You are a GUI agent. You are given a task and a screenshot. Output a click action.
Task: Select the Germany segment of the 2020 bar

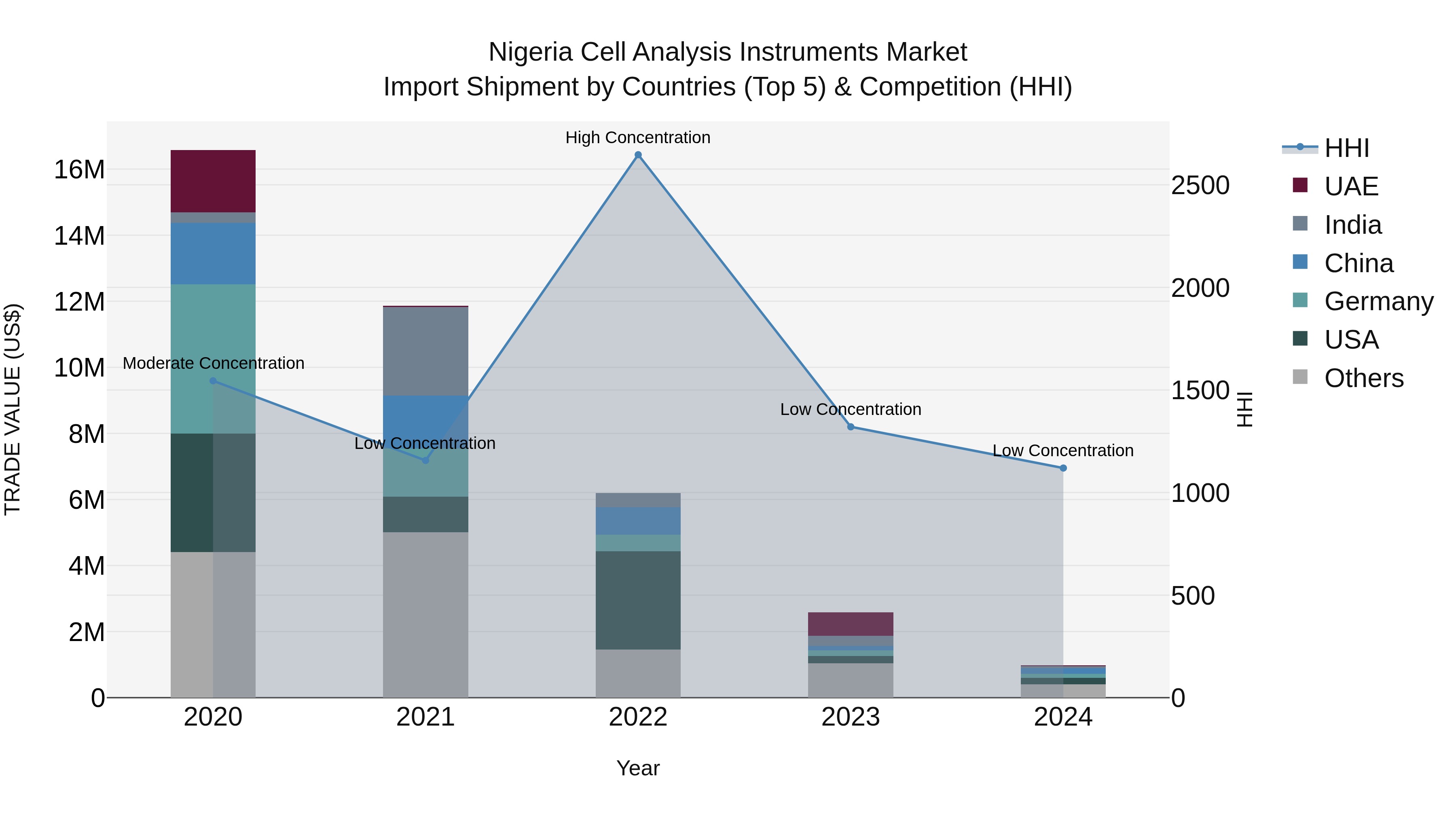[x=213, y=359]
